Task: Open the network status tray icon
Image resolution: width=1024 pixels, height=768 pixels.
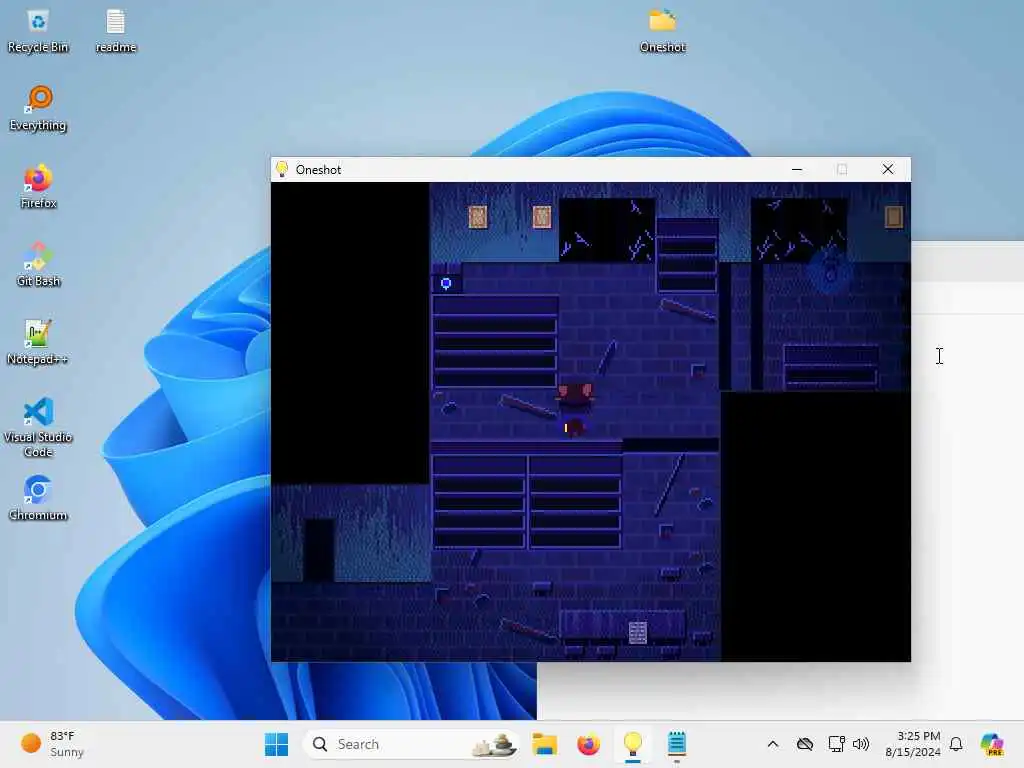Action: pos(836,744)
